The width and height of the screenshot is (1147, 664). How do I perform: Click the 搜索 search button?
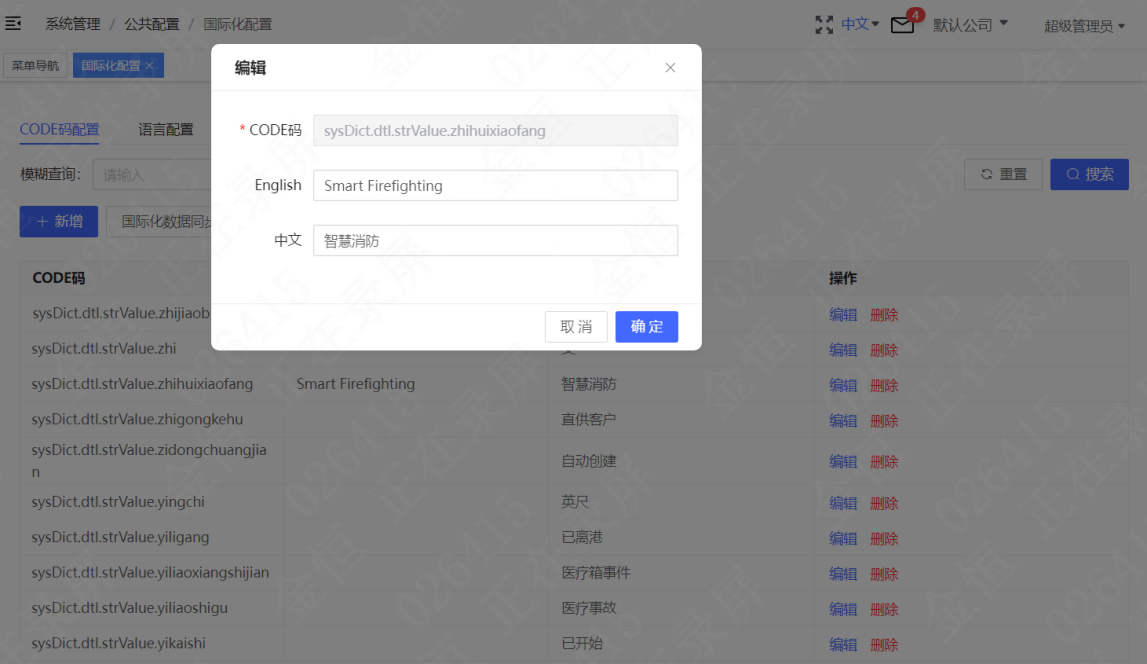[1089, 174]
